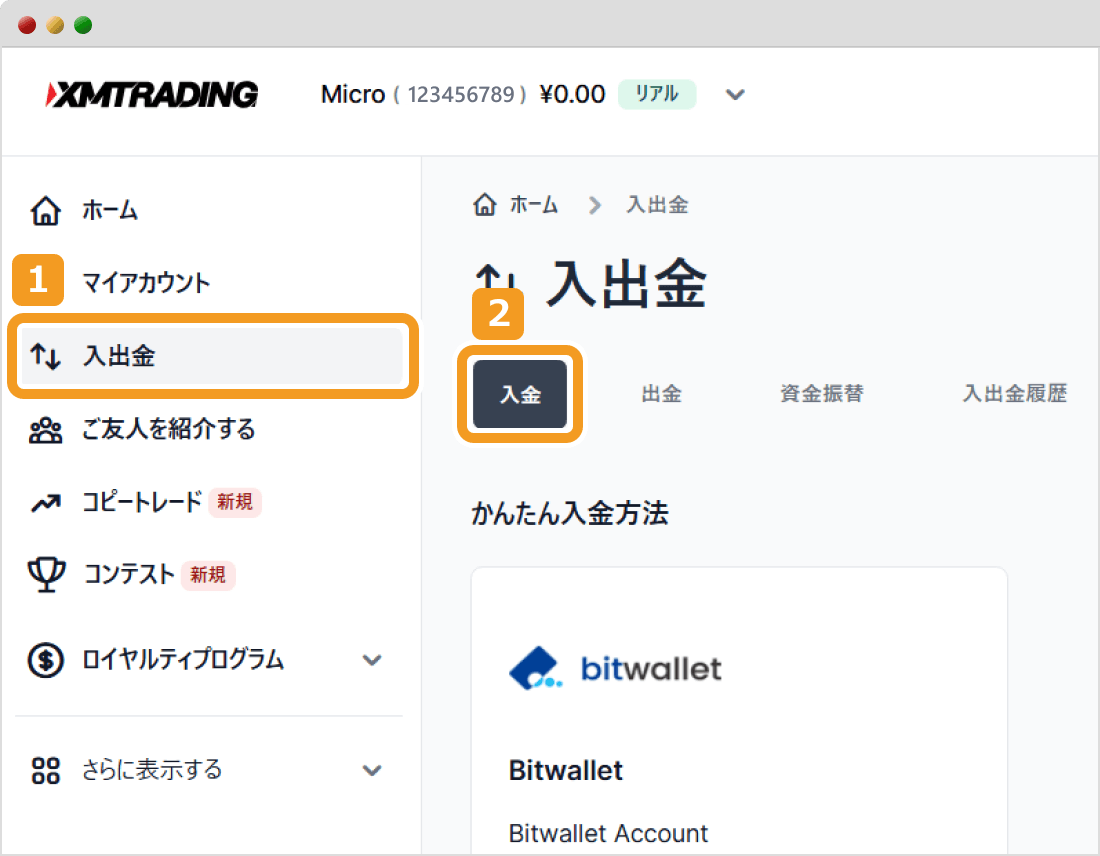
Task: Click the show-more grid icon
Action: (x=46, y=770)
